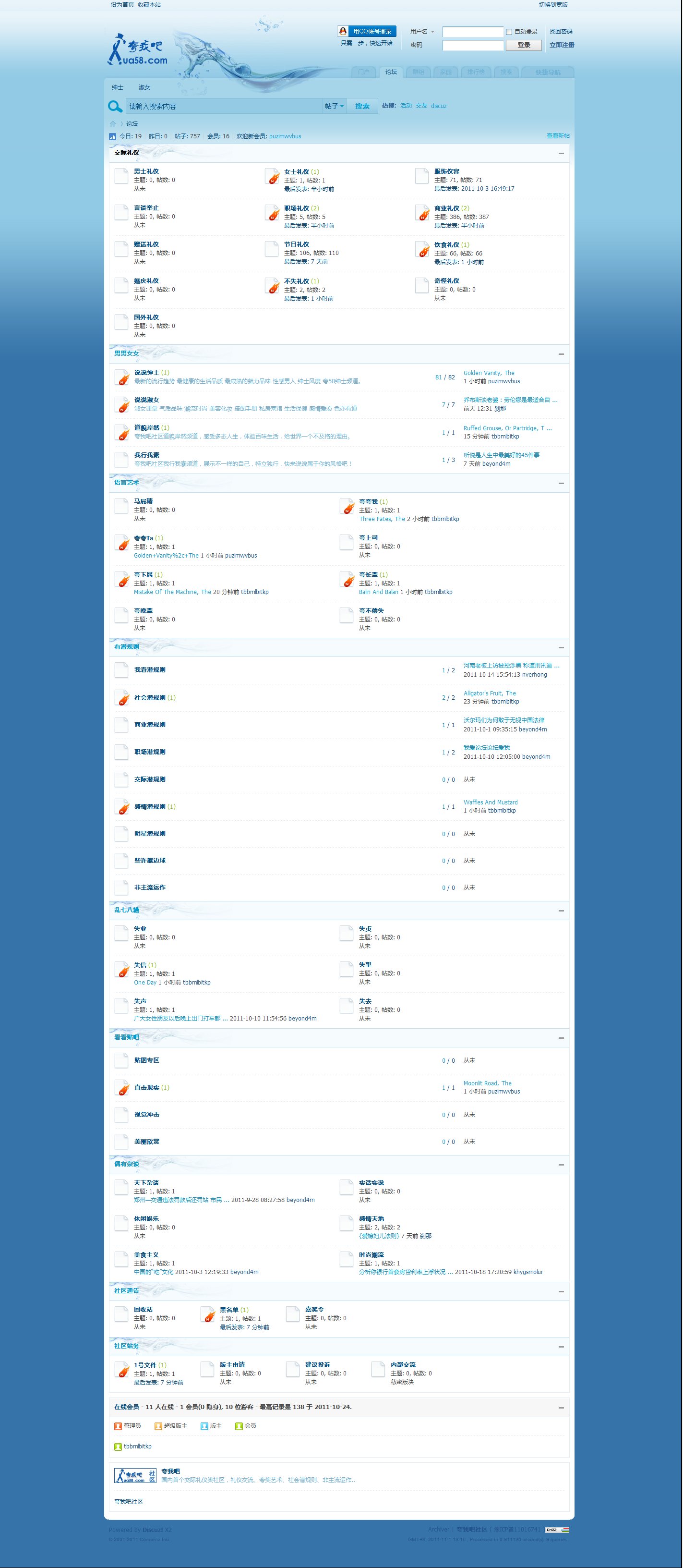Open the 饮食礼仪 board icon
683x1568 pixels.
423,250
